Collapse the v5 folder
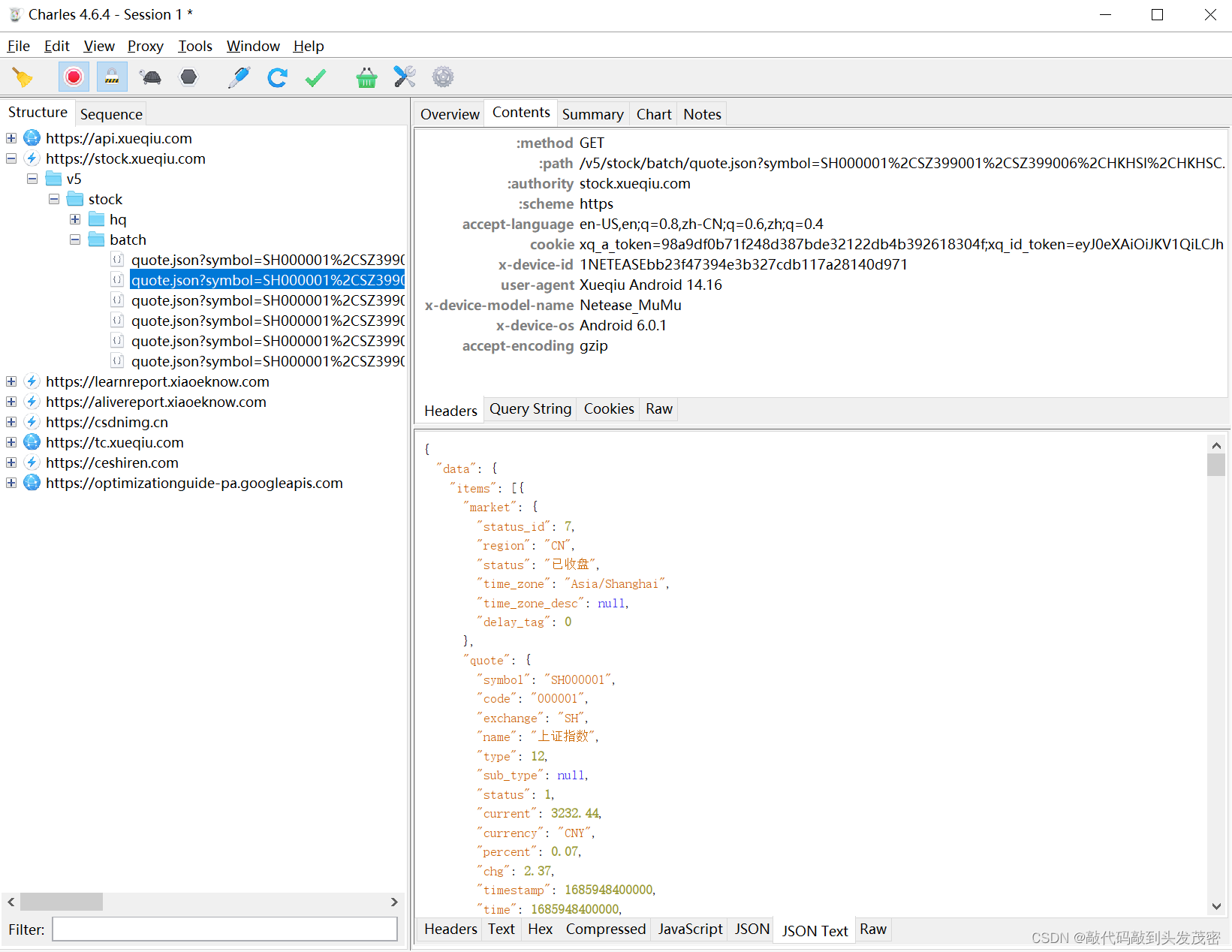1232x952 pixels. [32, 179]
